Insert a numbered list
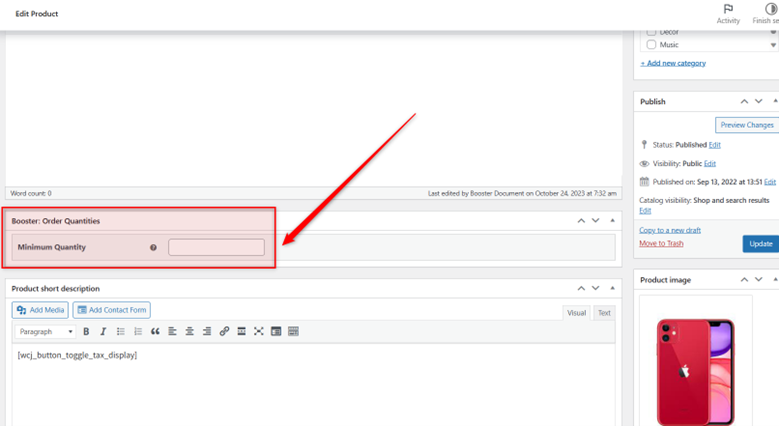 coord(138,332)
